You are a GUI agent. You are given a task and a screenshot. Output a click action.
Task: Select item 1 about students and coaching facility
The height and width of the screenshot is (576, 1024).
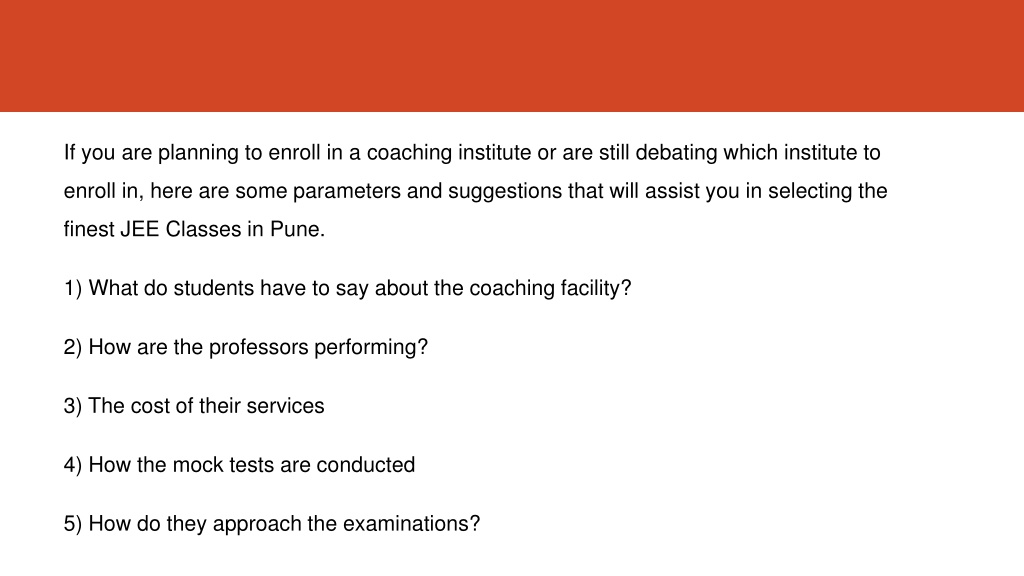347,288
